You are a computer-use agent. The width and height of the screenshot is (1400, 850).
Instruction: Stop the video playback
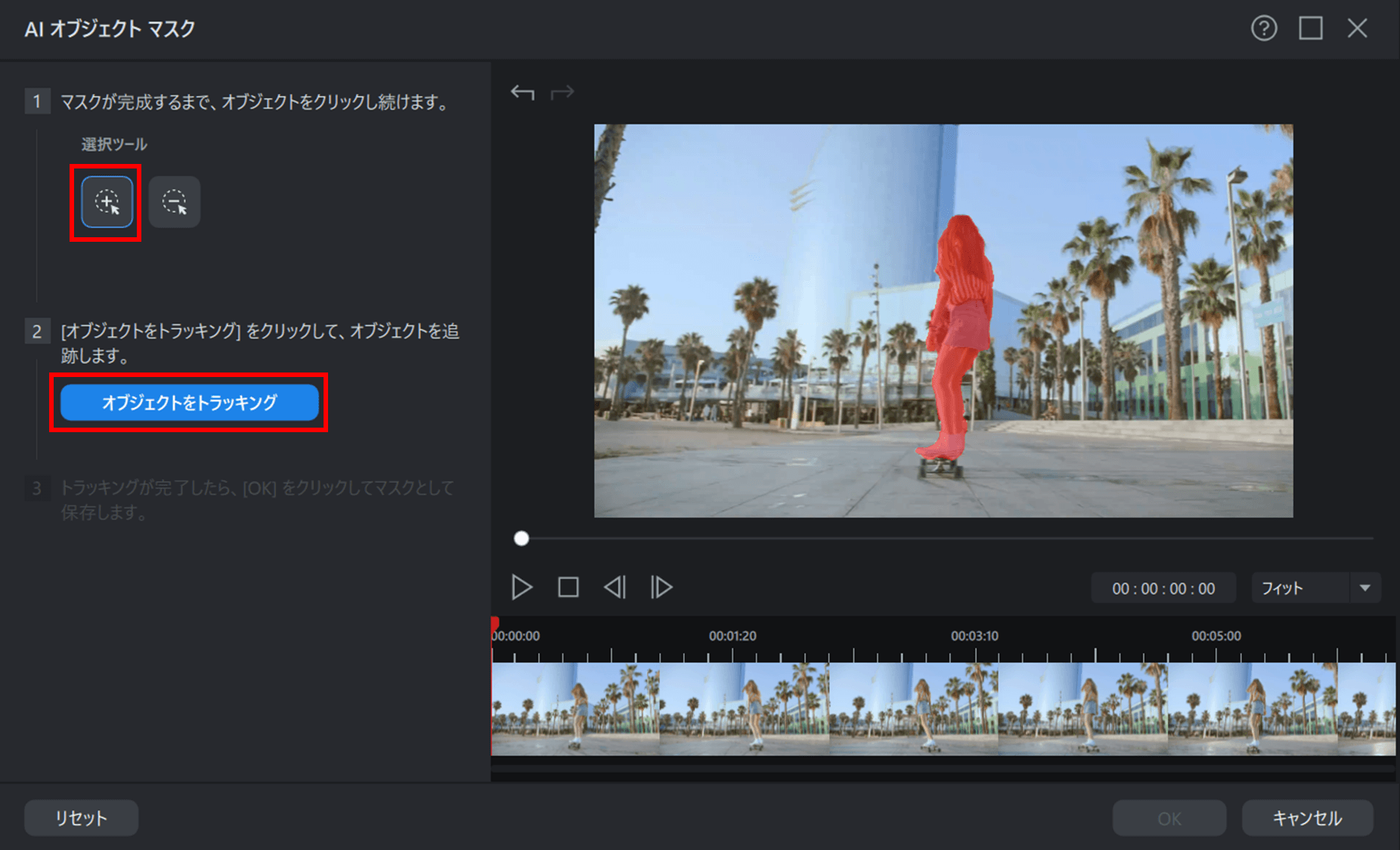point(568,587)
